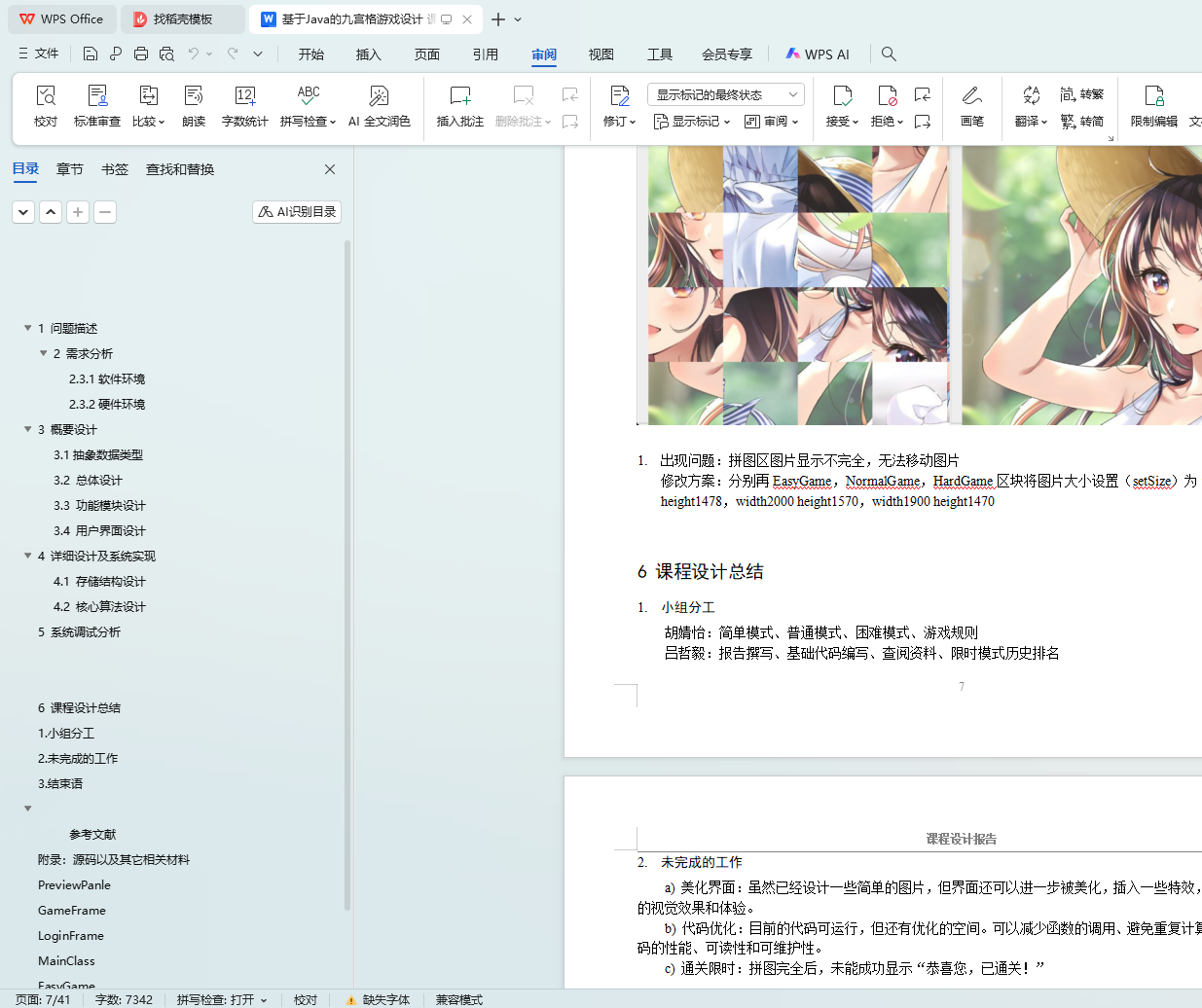Screen dimensions: 1202x1008
Task: Collapse the 3 概要设计 outline node
Action: coord(28,429)
